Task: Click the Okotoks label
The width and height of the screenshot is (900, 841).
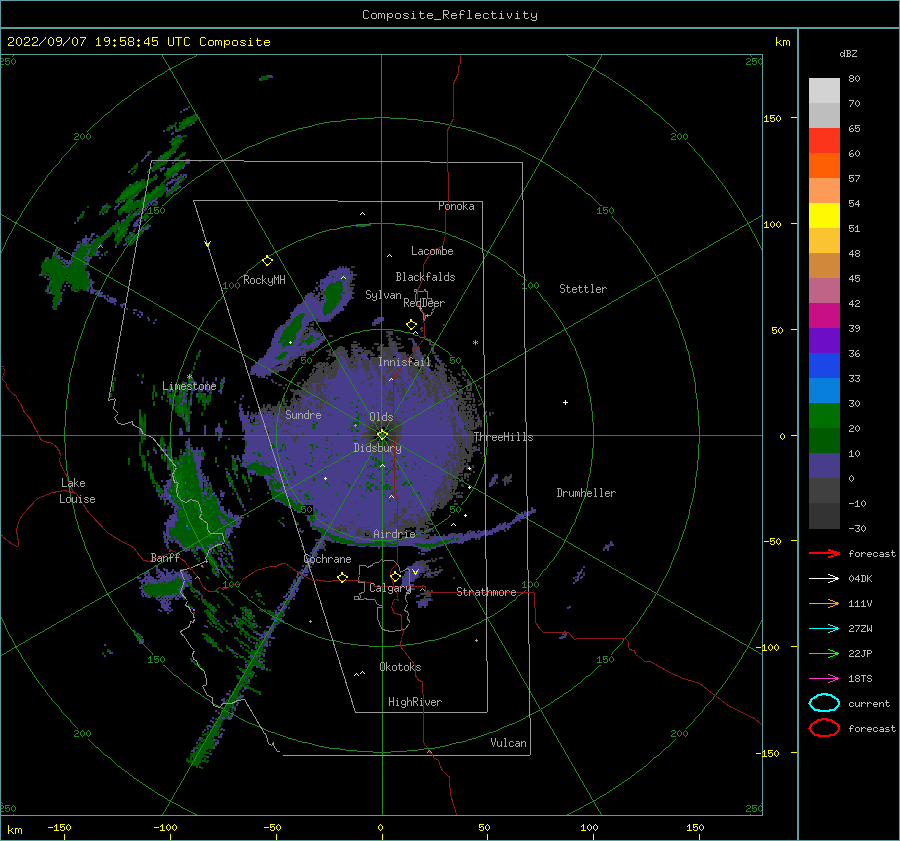Action: tap(400, 667)
